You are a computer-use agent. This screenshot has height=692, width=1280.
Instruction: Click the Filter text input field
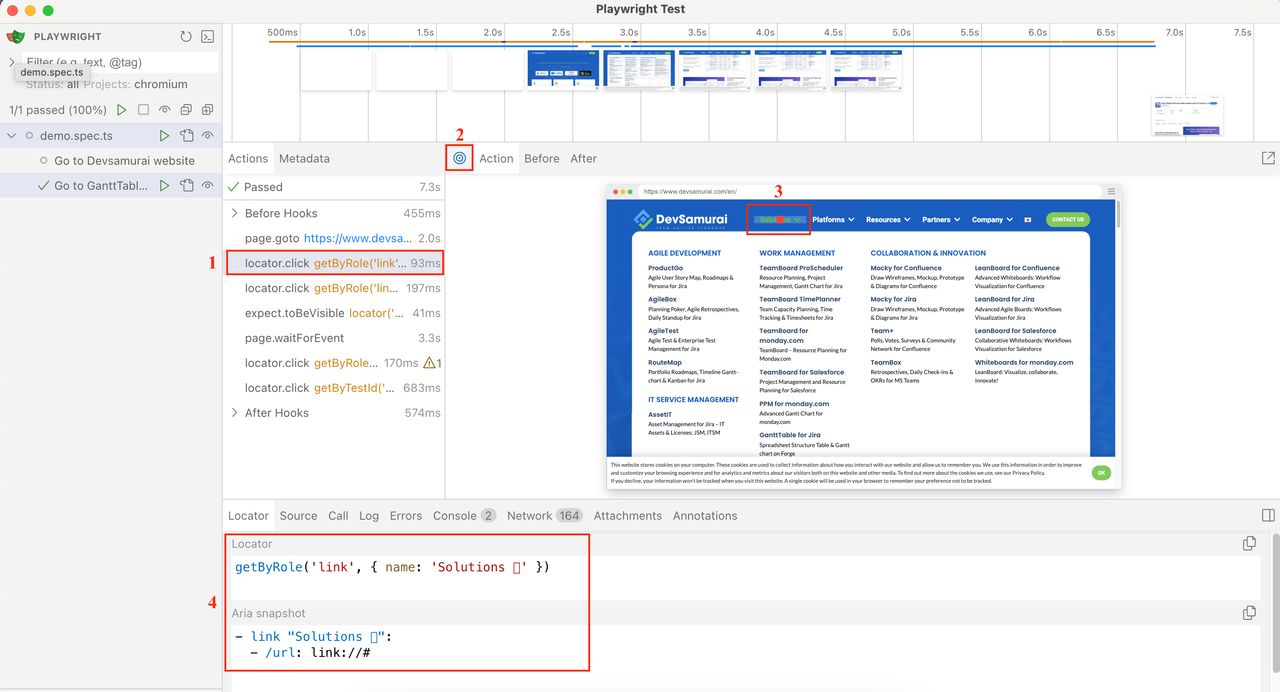120,62
